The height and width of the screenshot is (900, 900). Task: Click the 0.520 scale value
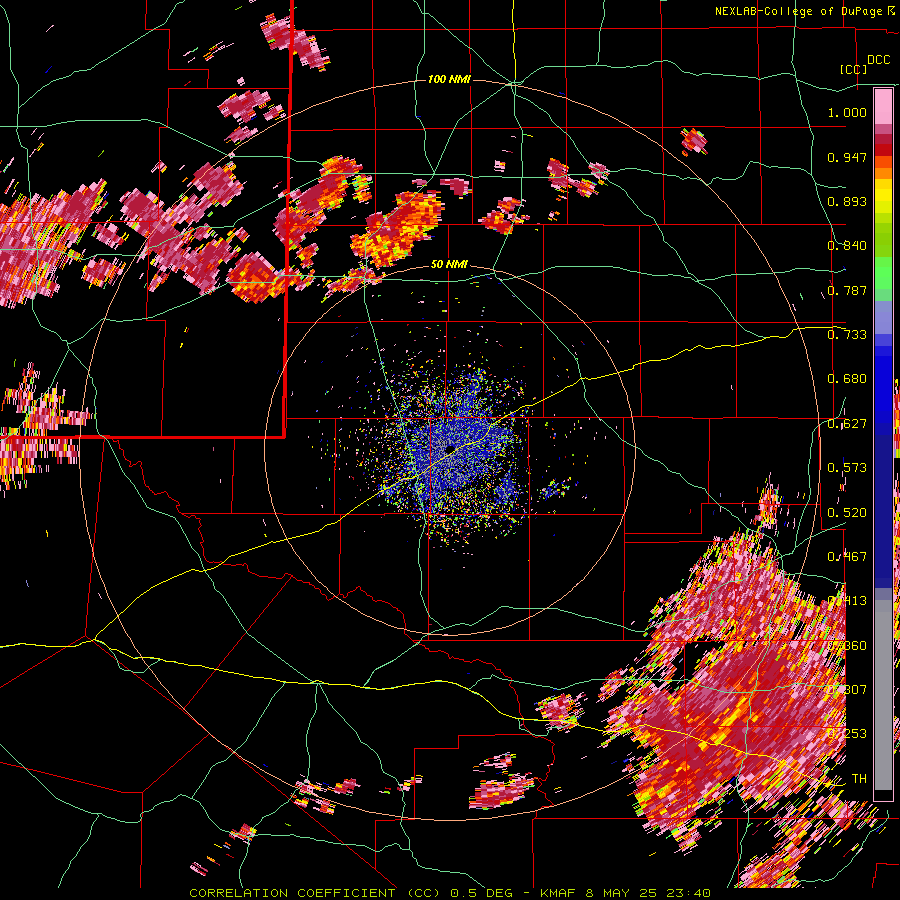point(847,512)
